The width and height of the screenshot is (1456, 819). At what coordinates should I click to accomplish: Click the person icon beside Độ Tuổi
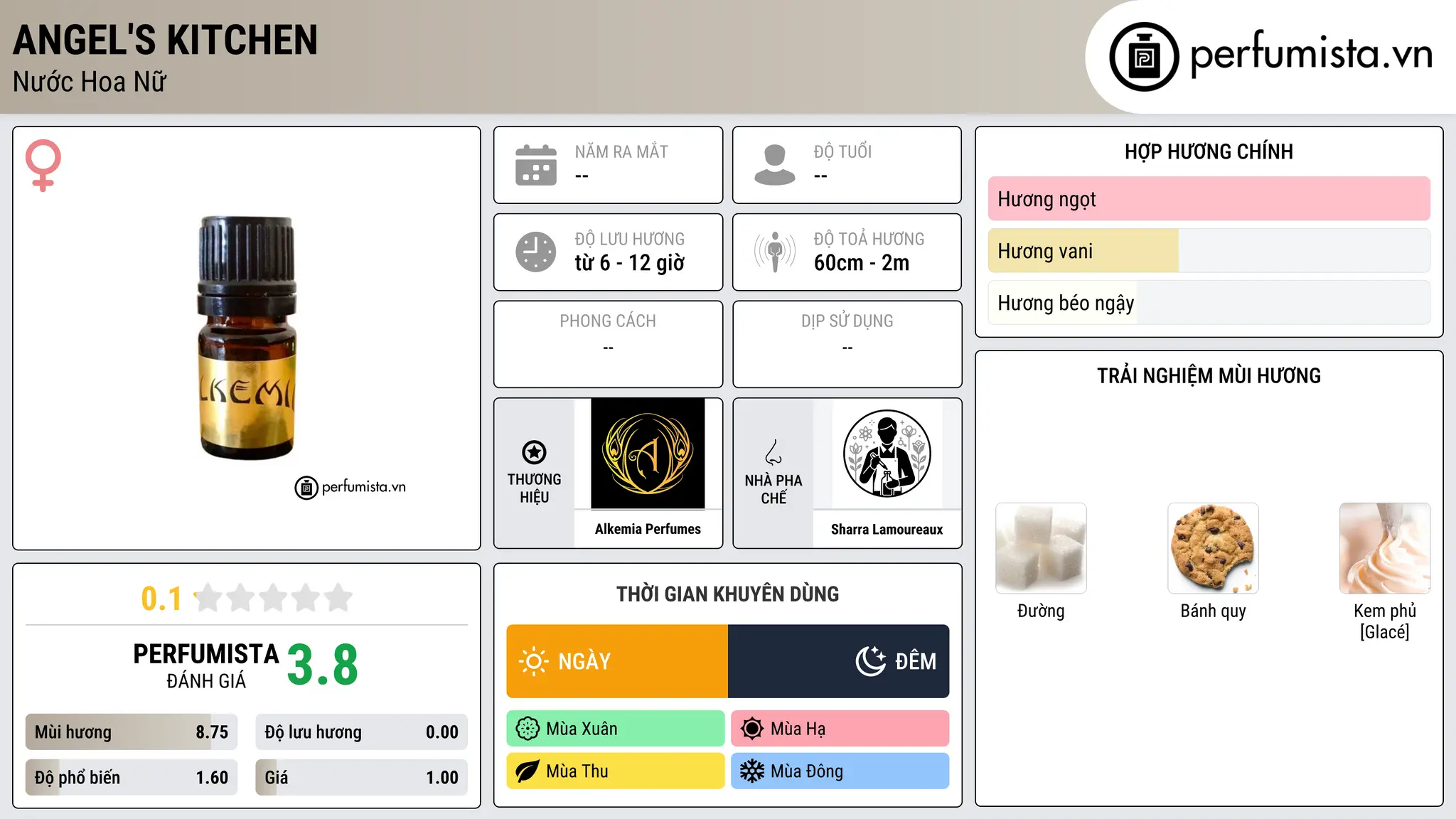(775, 165)
